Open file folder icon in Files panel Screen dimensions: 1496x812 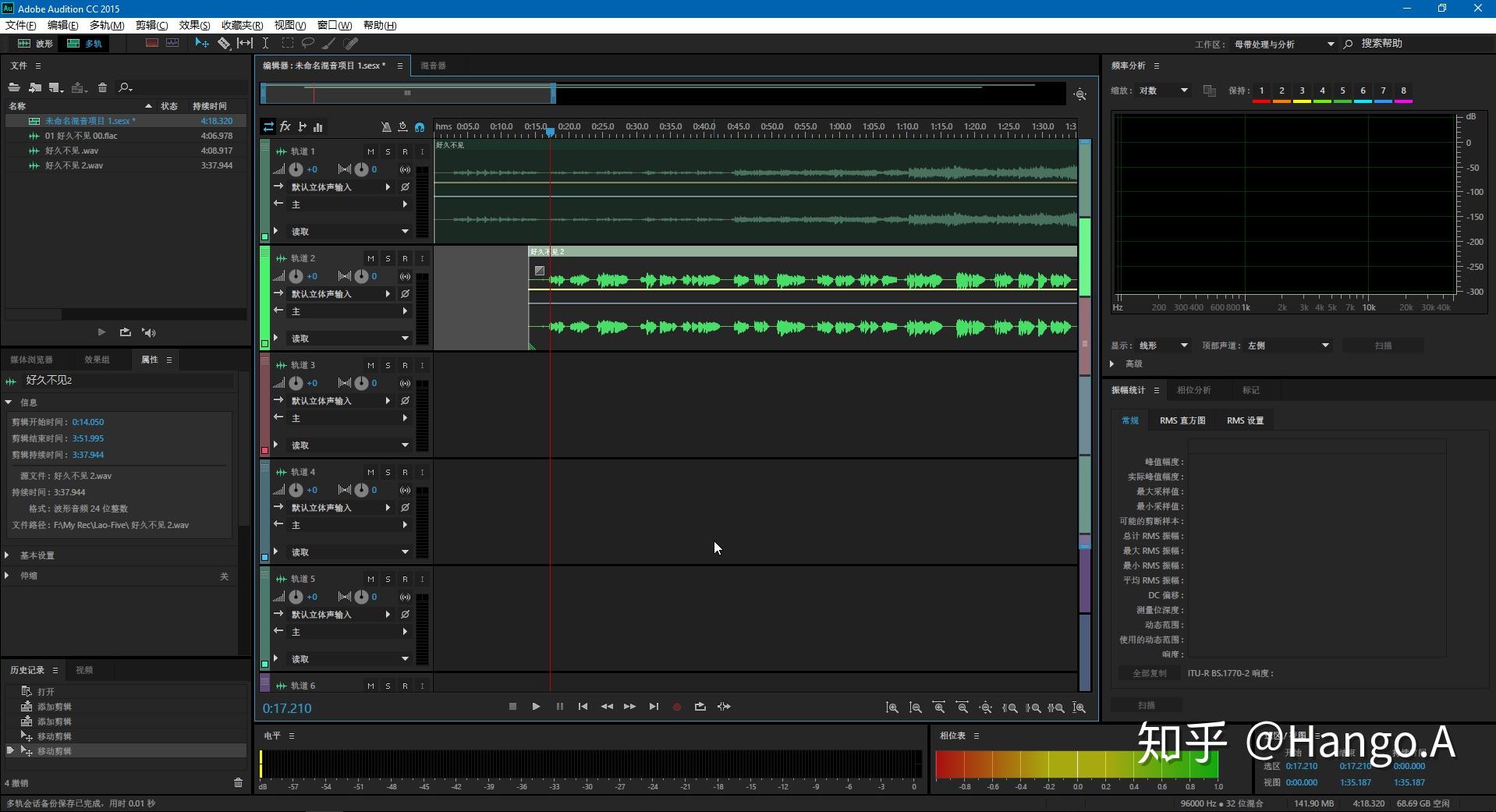pos(14,87)
